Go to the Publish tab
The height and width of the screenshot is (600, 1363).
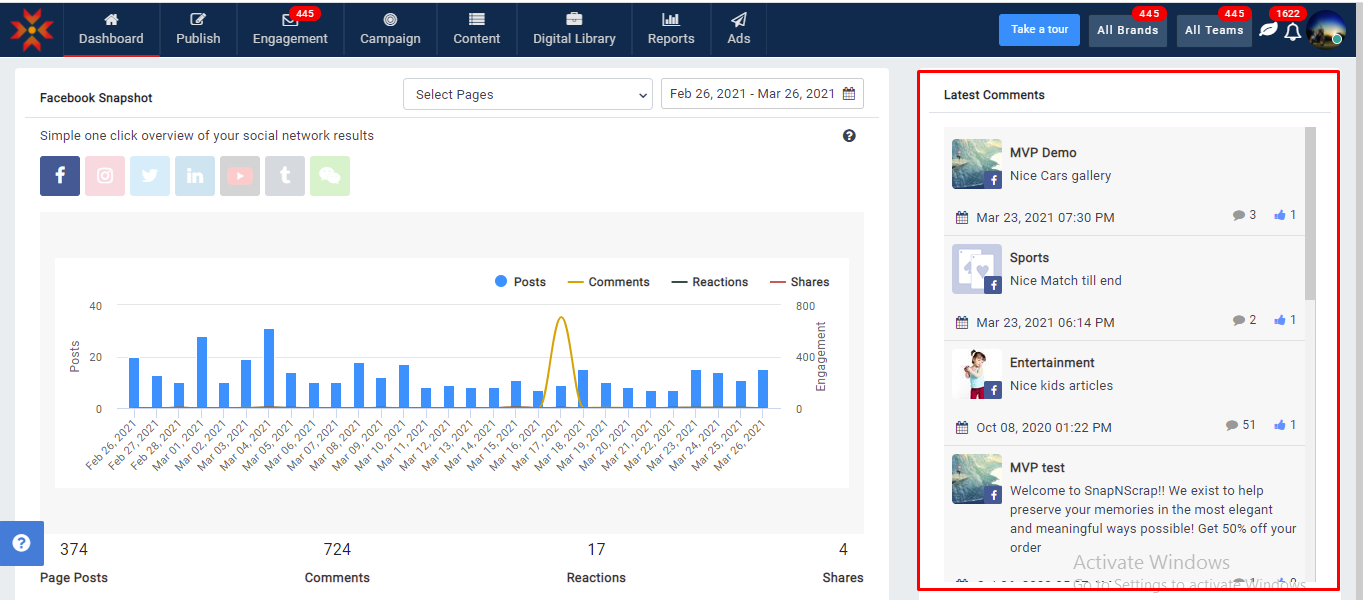click(x=198, y=29)
